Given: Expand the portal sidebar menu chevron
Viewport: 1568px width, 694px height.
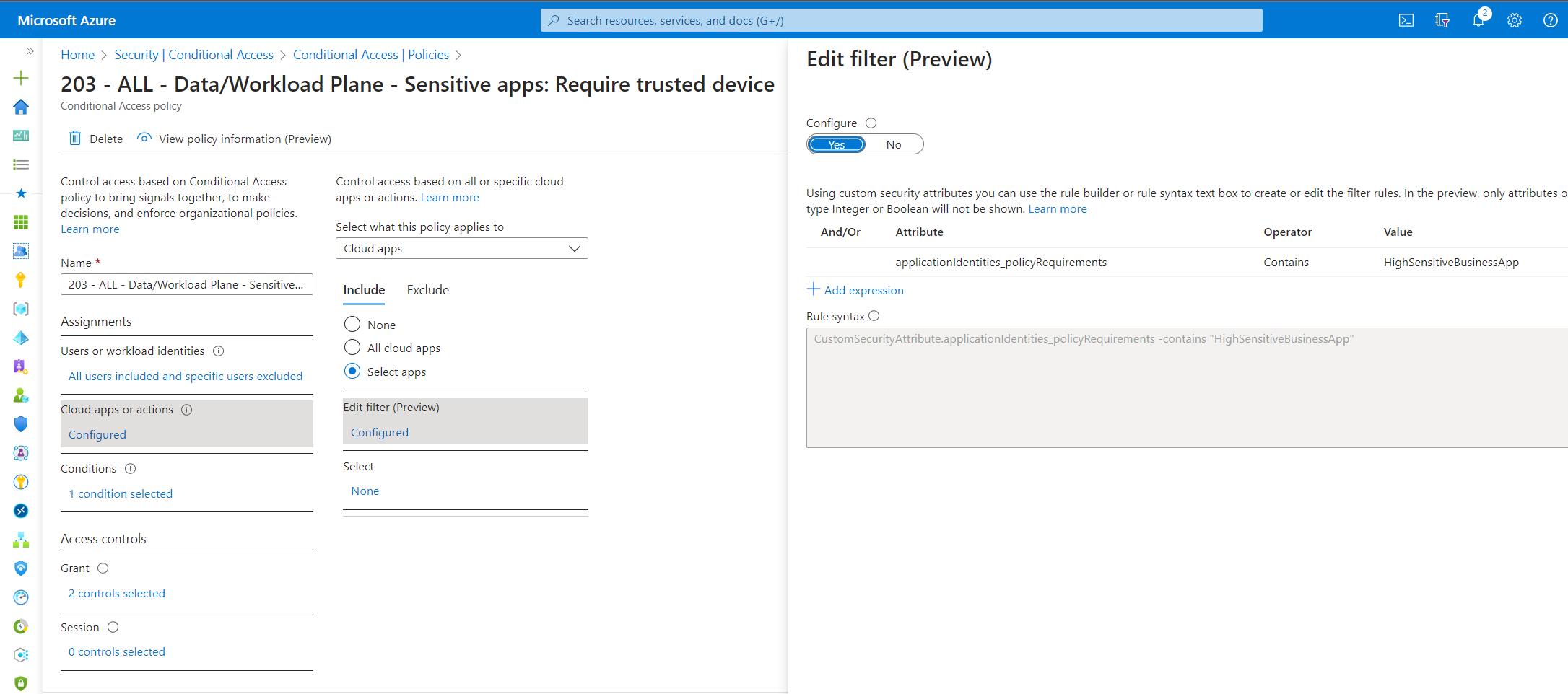Looking at the screenshot, I should (30, 51).
